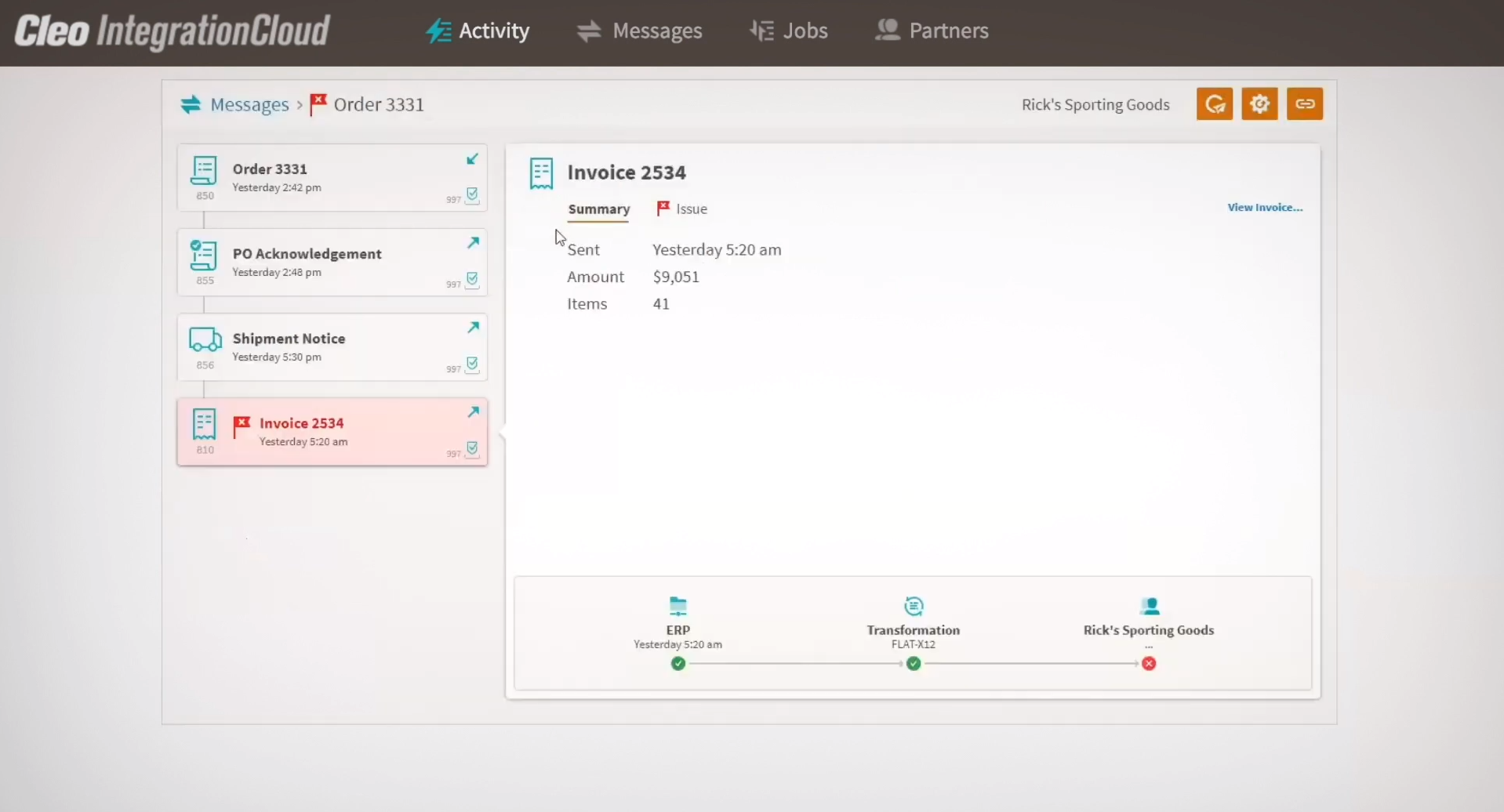
Task: Click inbound arrow on Order 3331 card
Action: click(473, 159)
